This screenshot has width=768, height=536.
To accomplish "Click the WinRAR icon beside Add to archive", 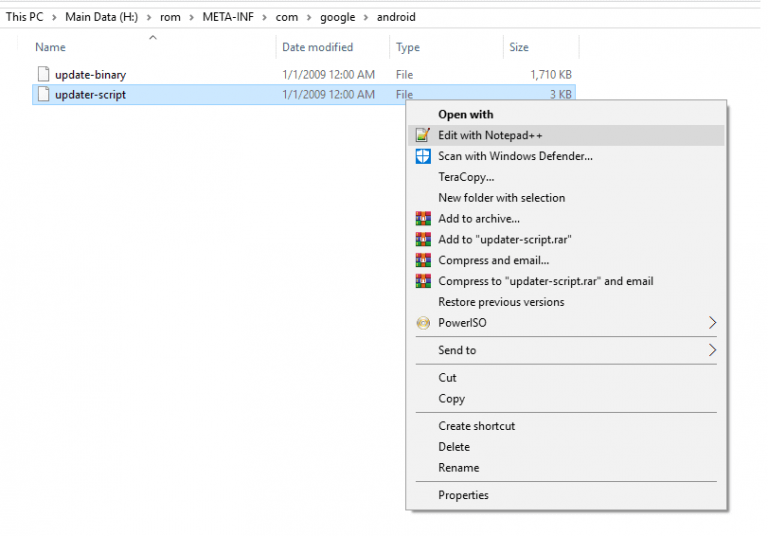I will coord(423,219).
